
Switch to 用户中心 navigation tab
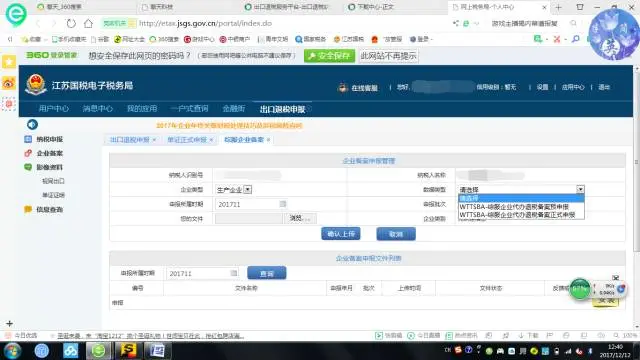(53, 109)
